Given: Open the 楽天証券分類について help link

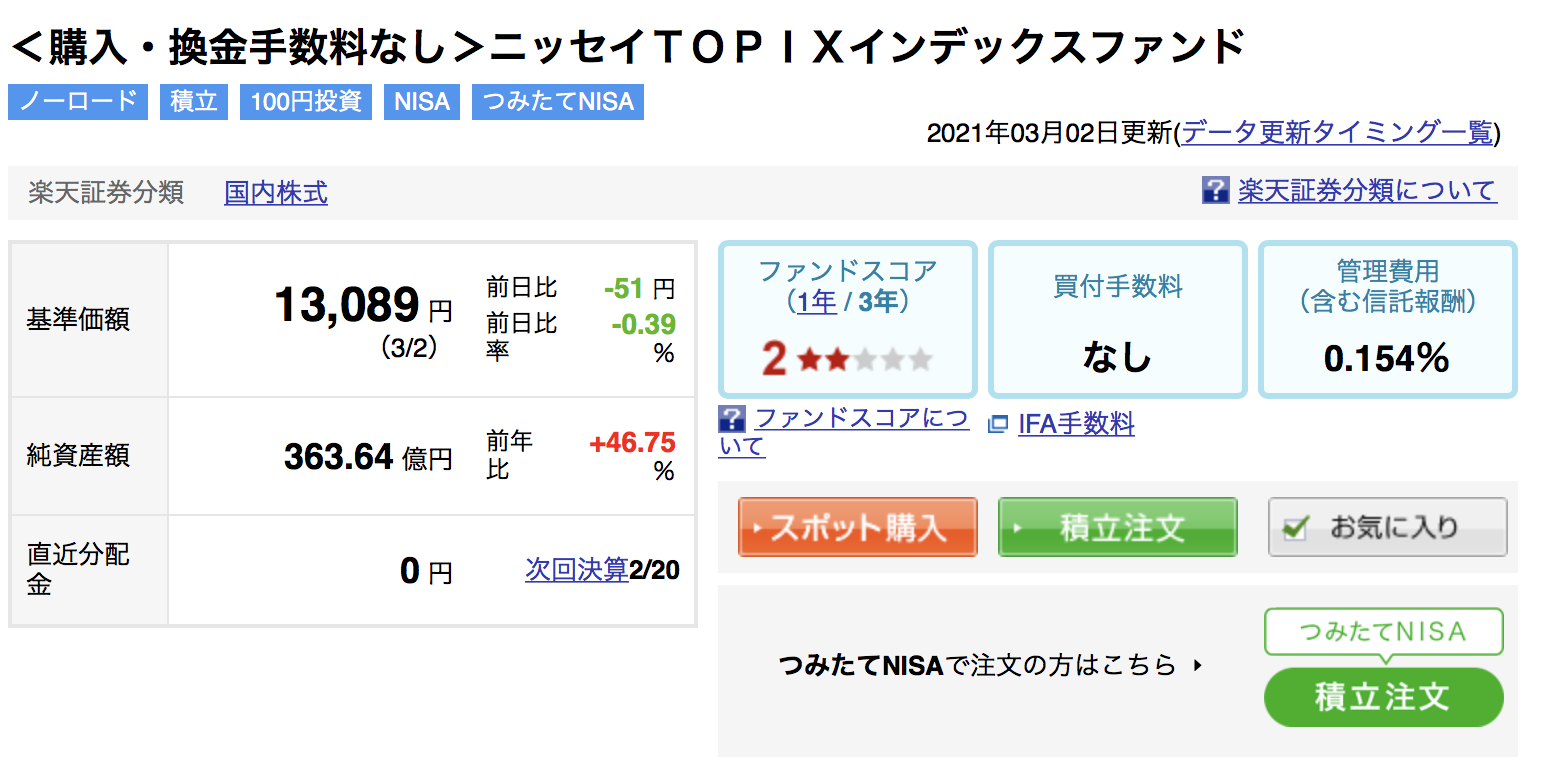Looking at the screenshot, I should point(1367,190).
